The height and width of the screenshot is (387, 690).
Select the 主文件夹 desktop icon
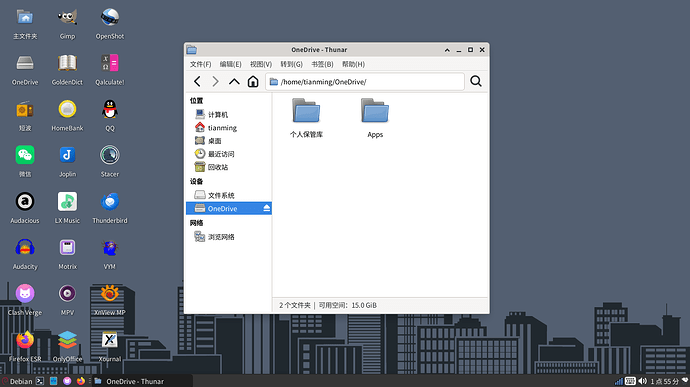pyautogui.click(x=25, y=24)
